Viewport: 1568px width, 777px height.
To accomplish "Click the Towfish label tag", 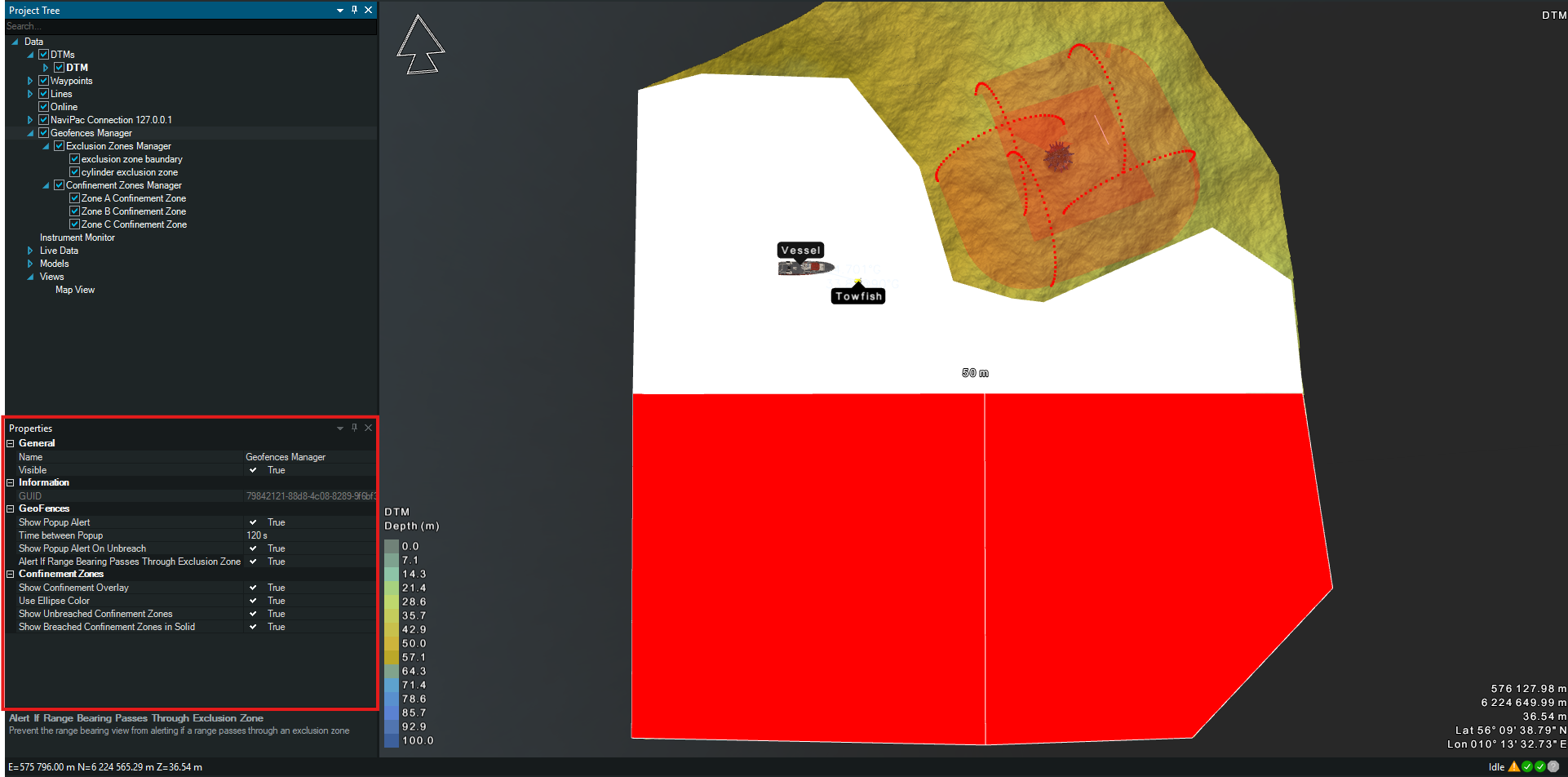I will click(858, 296).
